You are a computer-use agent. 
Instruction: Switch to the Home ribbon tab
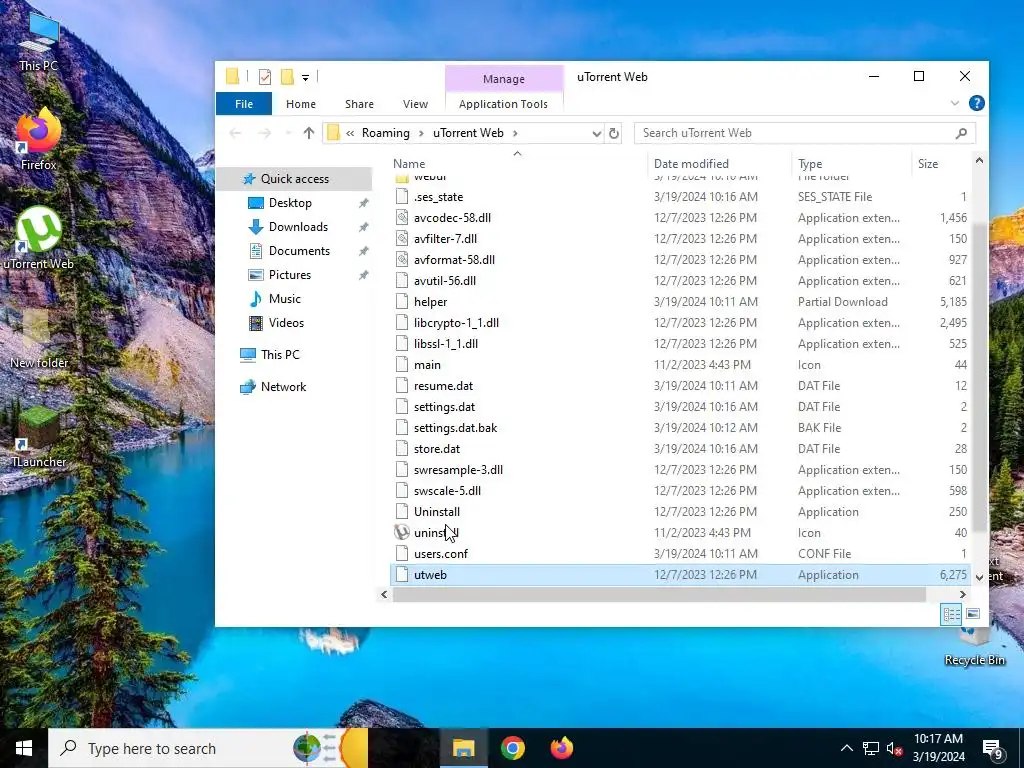click(300, 104)
